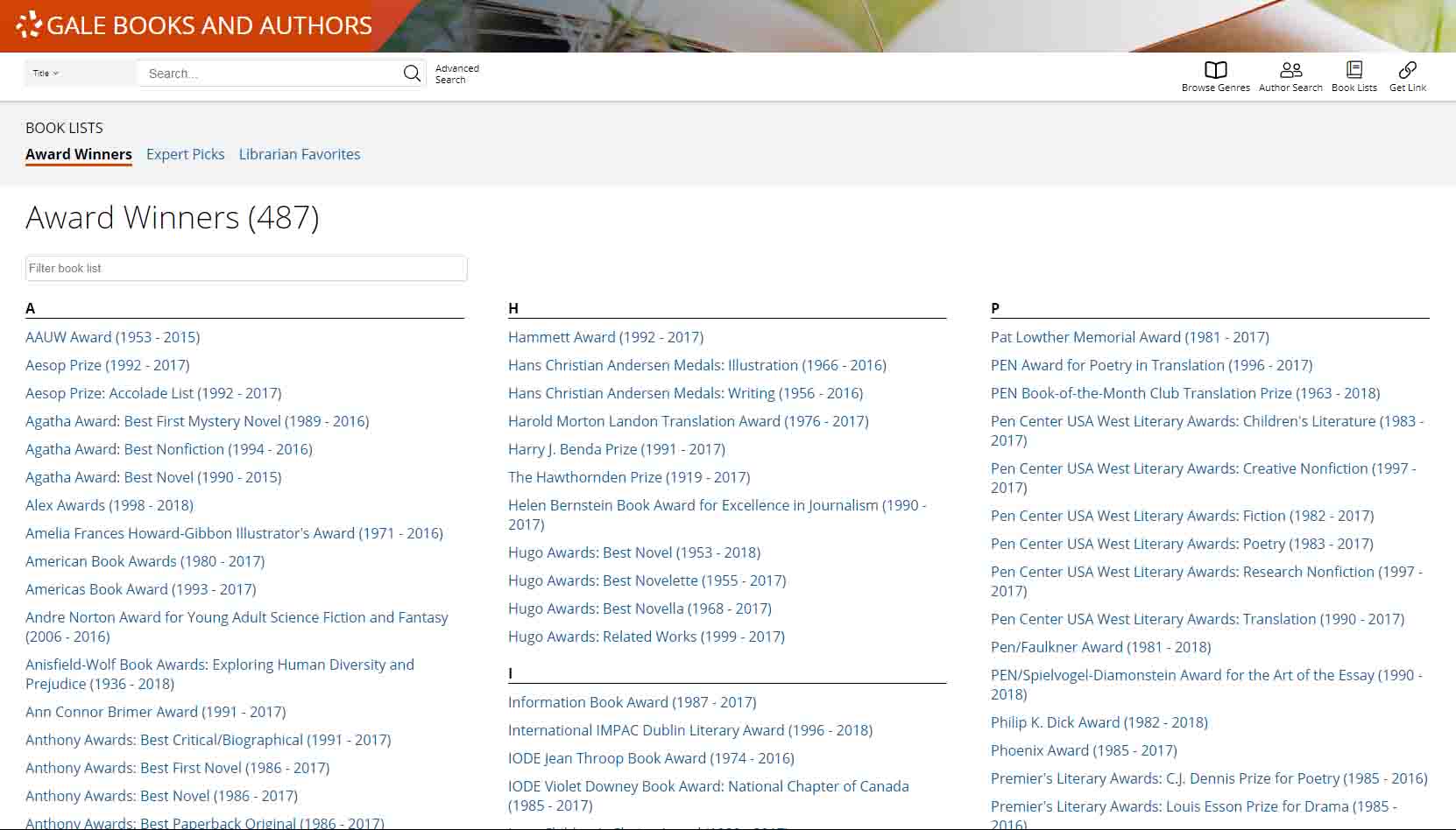Open Hans Christian Andersen Medals: Illustration
This screenshot has width=1456, height=830.
[x=697, y=365]
